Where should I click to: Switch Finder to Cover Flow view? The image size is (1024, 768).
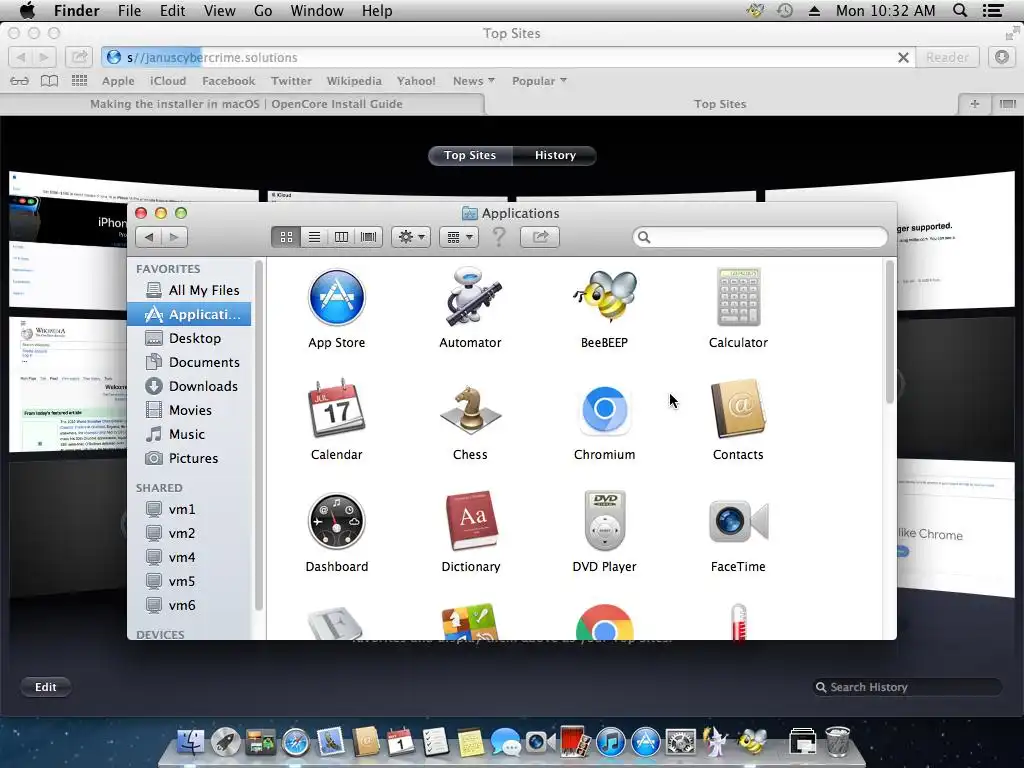coord(369,237)
